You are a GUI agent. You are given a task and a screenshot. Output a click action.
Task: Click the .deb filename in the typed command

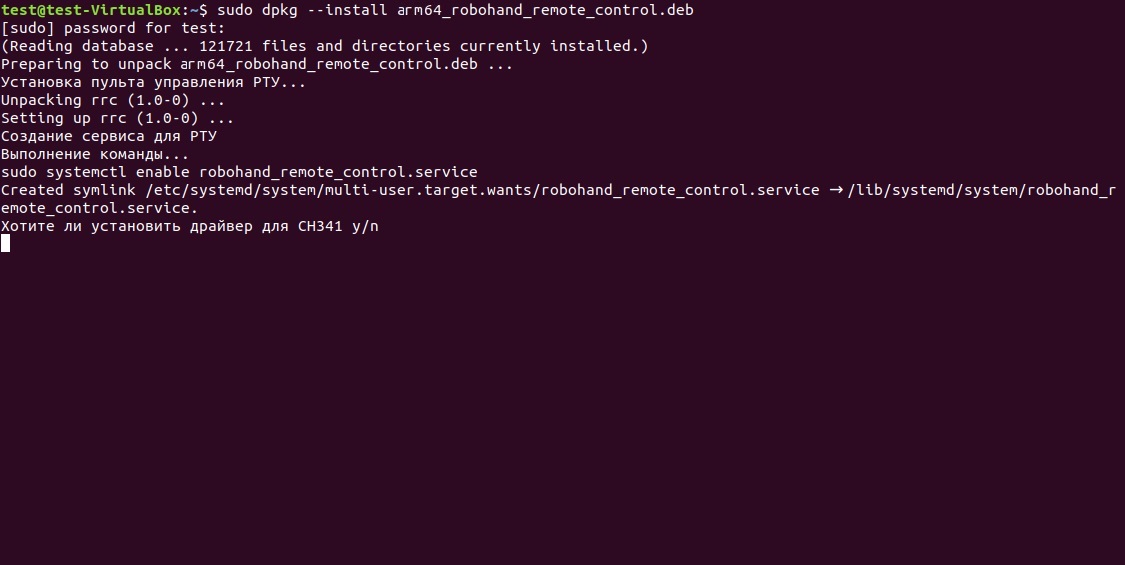[x=545, y=10]
